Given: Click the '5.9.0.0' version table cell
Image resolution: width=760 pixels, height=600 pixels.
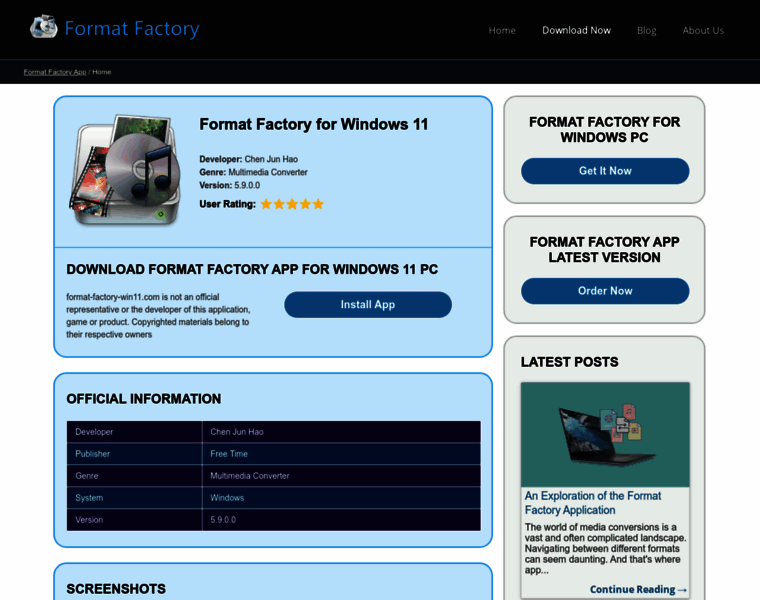Looking at the screenshot, I should point(341,520).
